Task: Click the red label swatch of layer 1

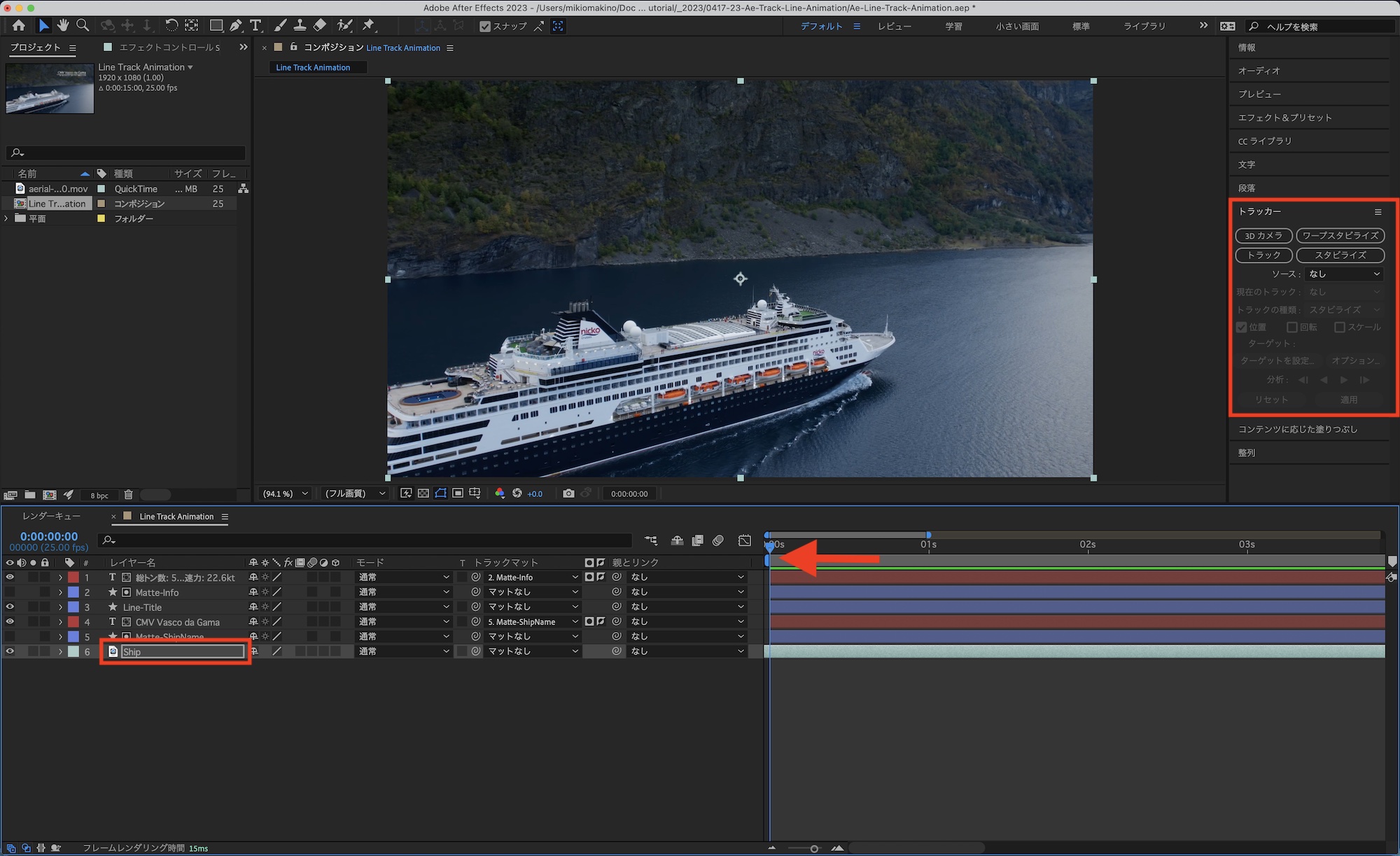Action: [73, 577]
